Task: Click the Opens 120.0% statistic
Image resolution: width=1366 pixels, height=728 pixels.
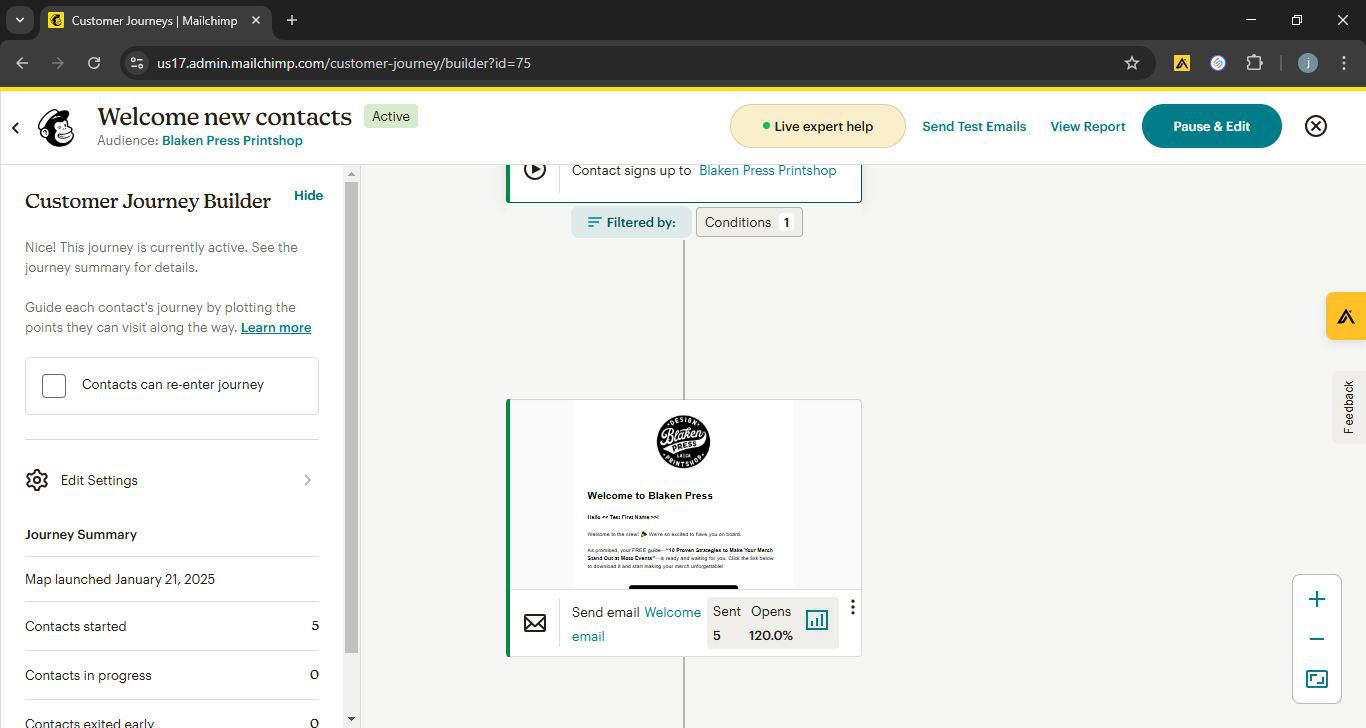Action: point(771,623)
